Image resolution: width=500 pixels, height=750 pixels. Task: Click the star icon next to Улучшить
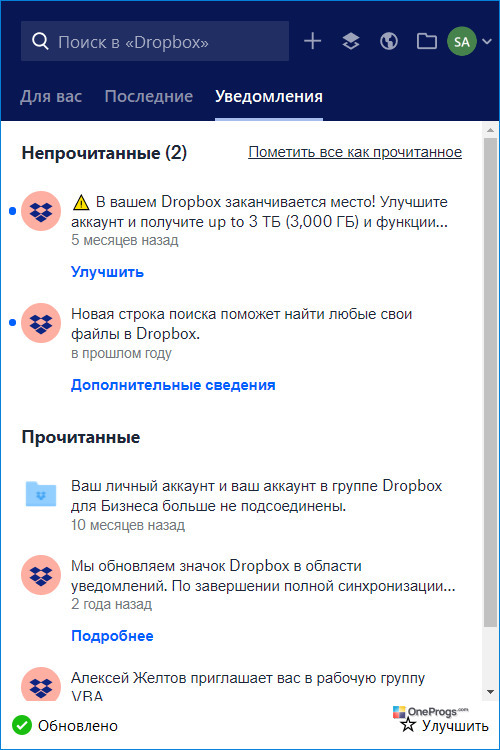[408, 725]
